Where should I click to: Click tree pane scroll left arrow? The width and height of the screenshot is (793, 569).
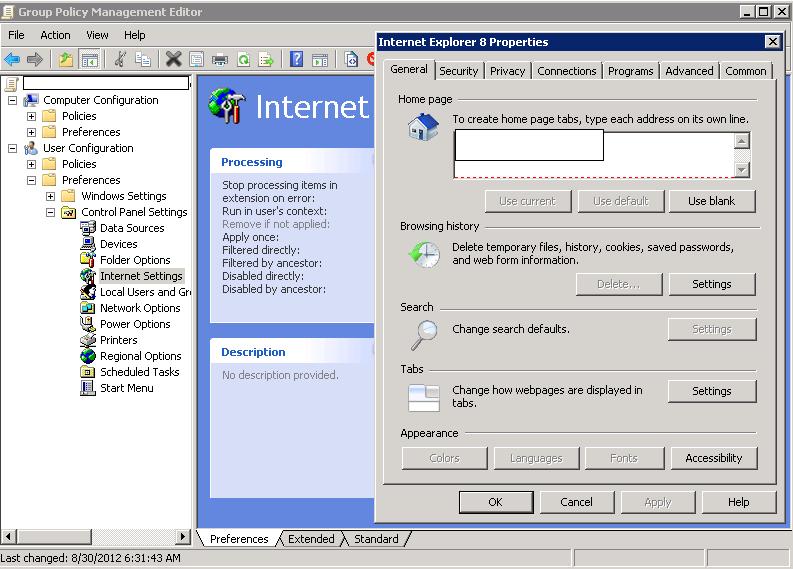[9, 536]
